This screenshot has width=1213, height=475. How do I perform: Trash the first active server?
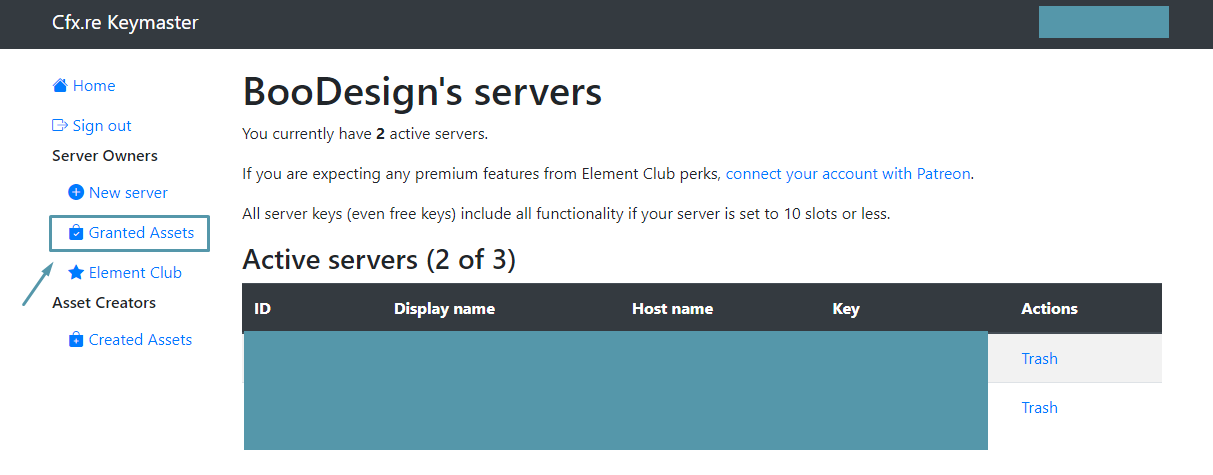click(1039, 358)
